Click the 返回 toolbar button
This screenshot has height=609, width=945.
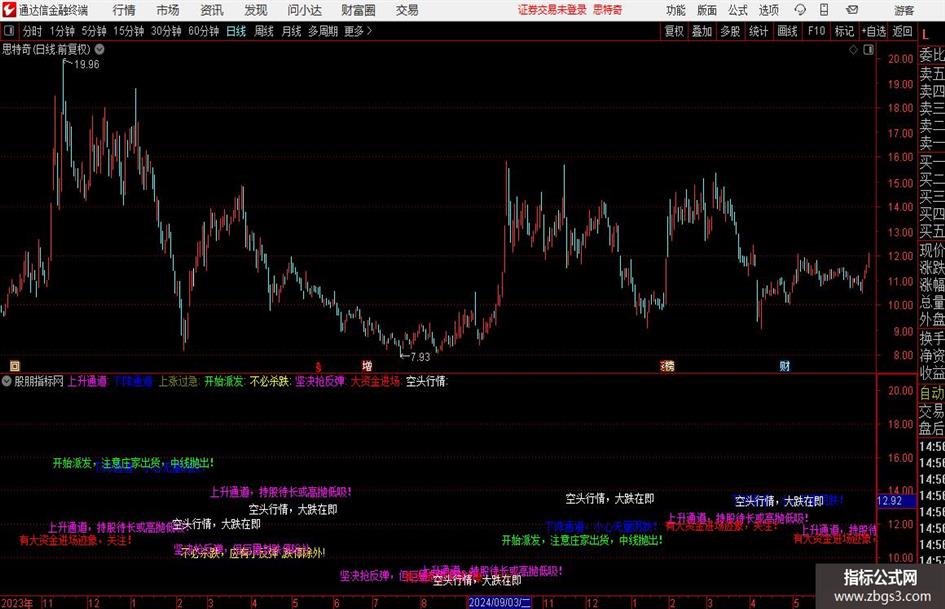(x=902, y=31)
